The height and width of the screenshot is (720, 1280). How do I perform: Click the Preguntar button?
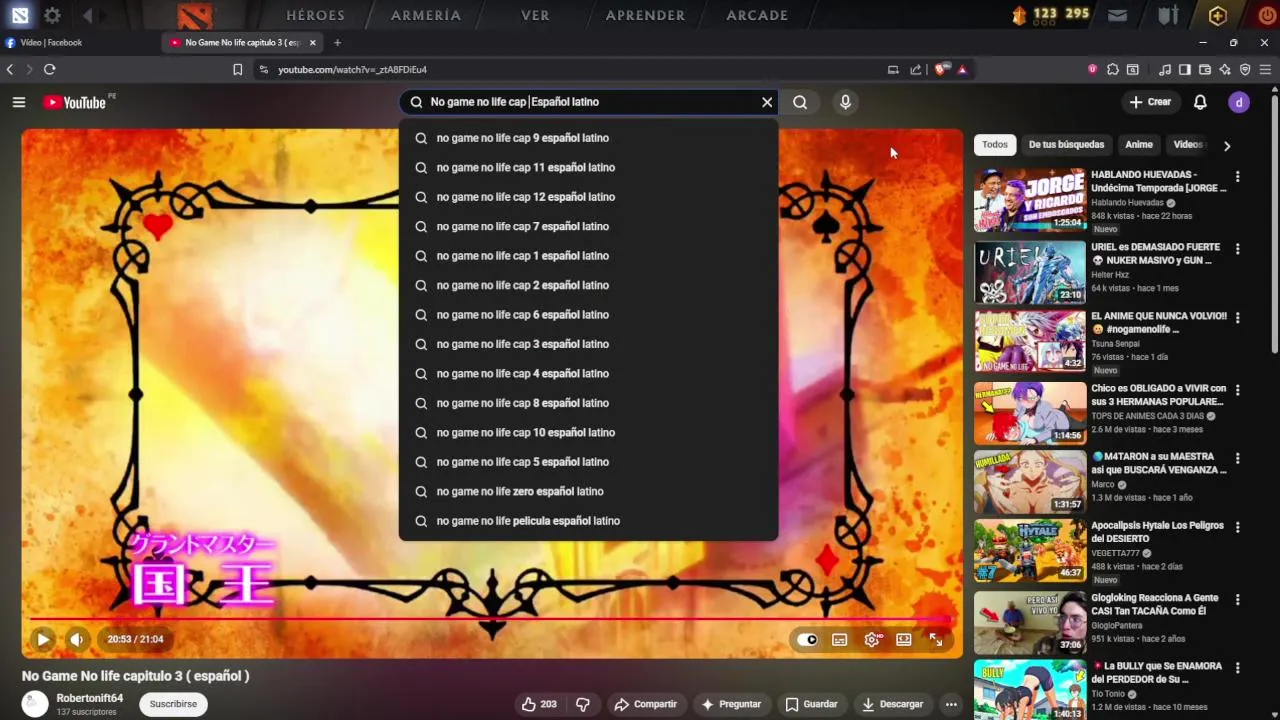click(x=731, y=704)
